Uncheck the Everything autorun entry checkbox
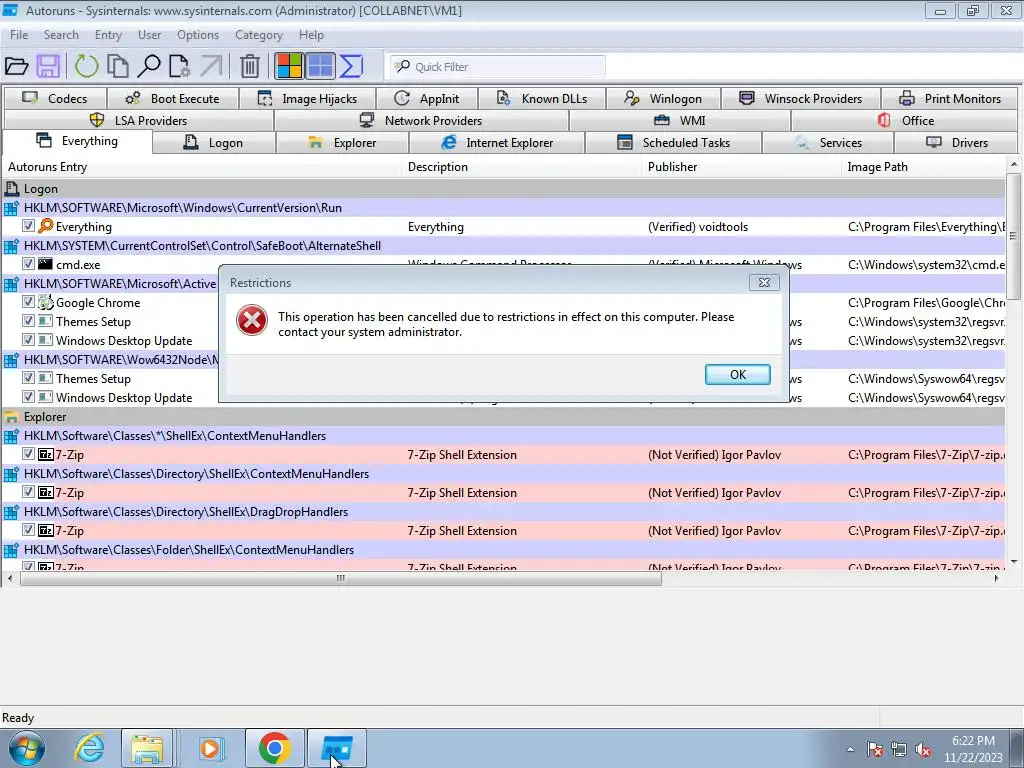This screenshot has width=1024, height=768. (x=28, y=225)
